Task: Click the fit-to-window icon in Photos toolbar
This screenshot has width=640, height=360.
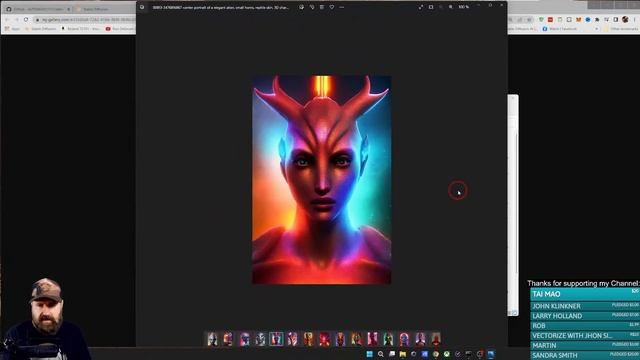Action: point(431,7)
